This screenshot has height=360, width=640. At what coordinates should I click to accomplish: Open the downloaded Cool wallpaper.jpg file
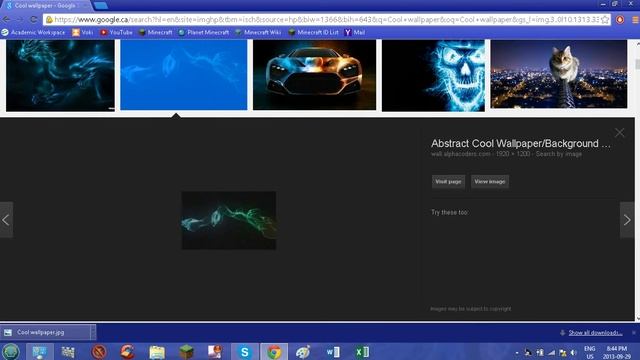click(45, 332)
